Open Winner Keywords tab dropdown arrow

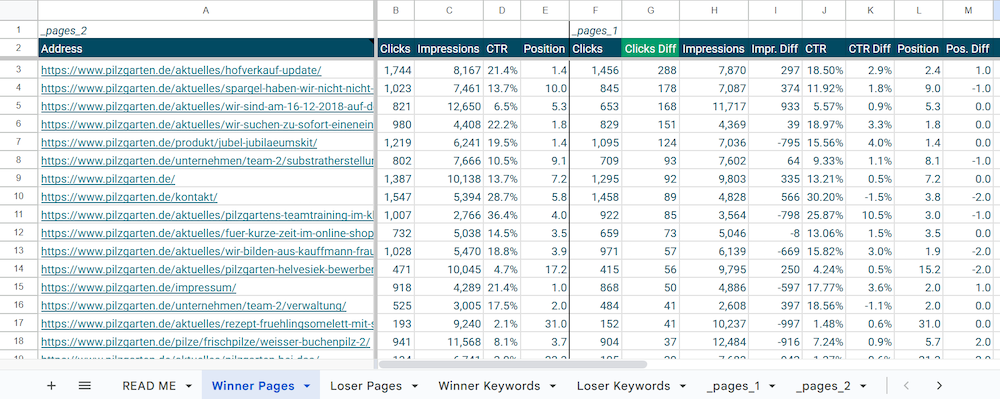click(x=553, y=386)
